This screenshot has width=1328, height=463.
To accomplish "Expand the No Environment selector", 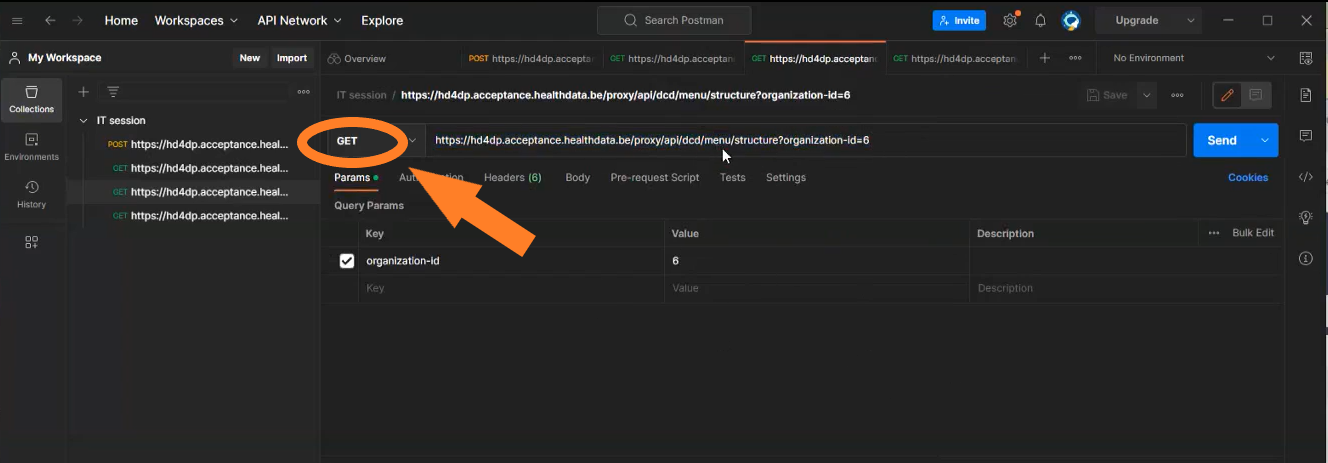I will [1194, 58].
